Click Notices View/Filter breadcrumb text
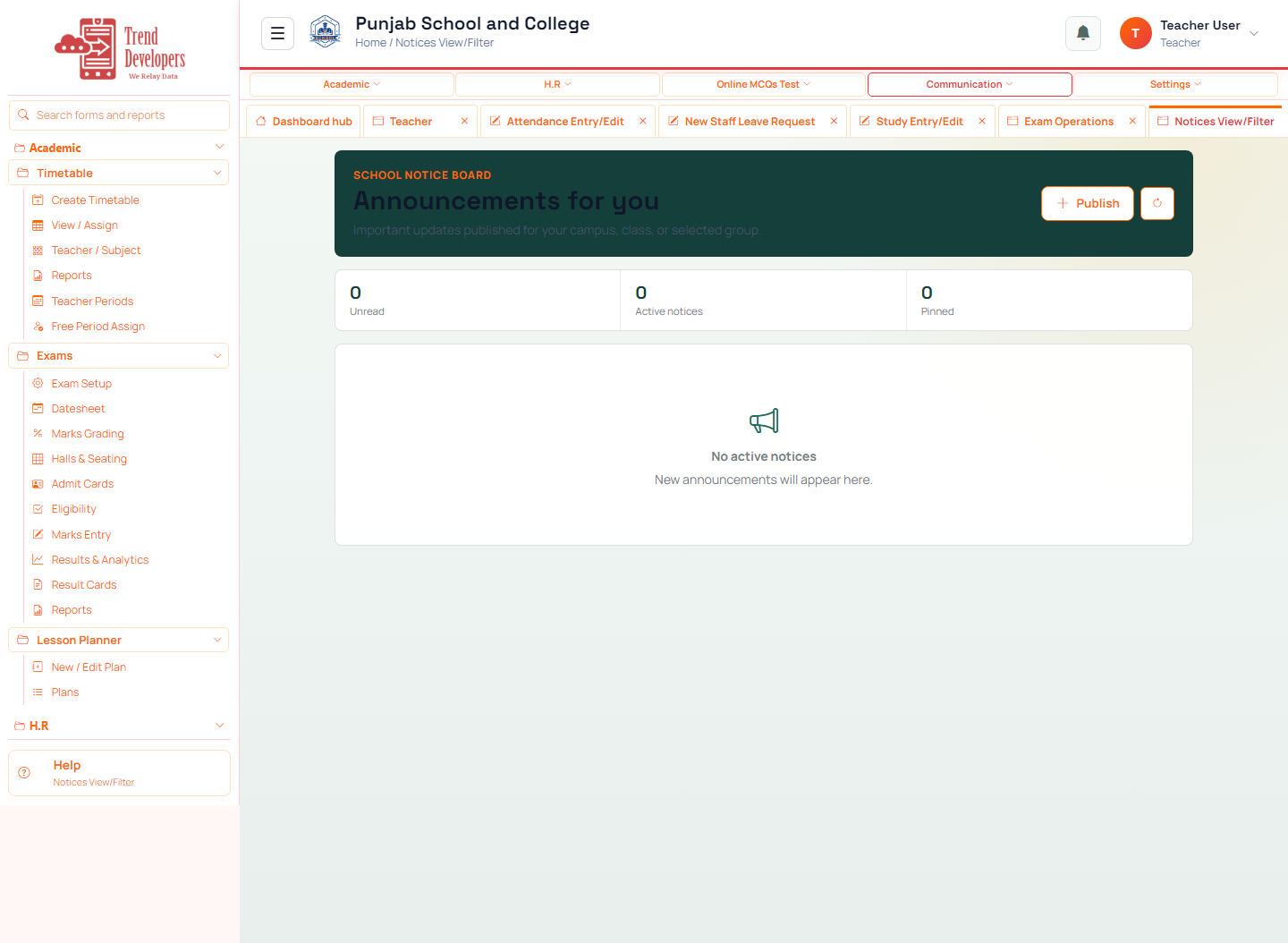Screen dimensions: 1288x943 [x=445, y=42]
